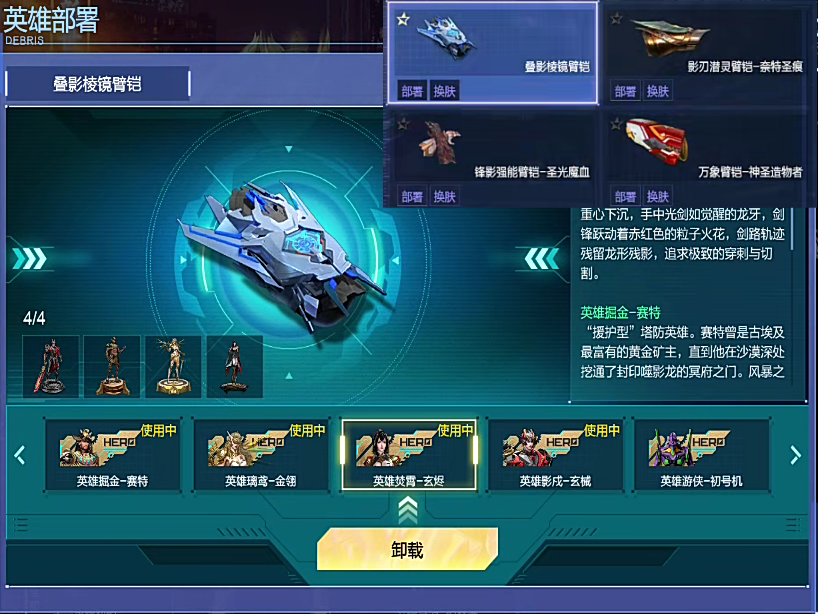Screen dimensions: 818x614
Task: Select the red 万象臂铠-神圣造物者 armor icon
Action: click(x=657, y=141)
